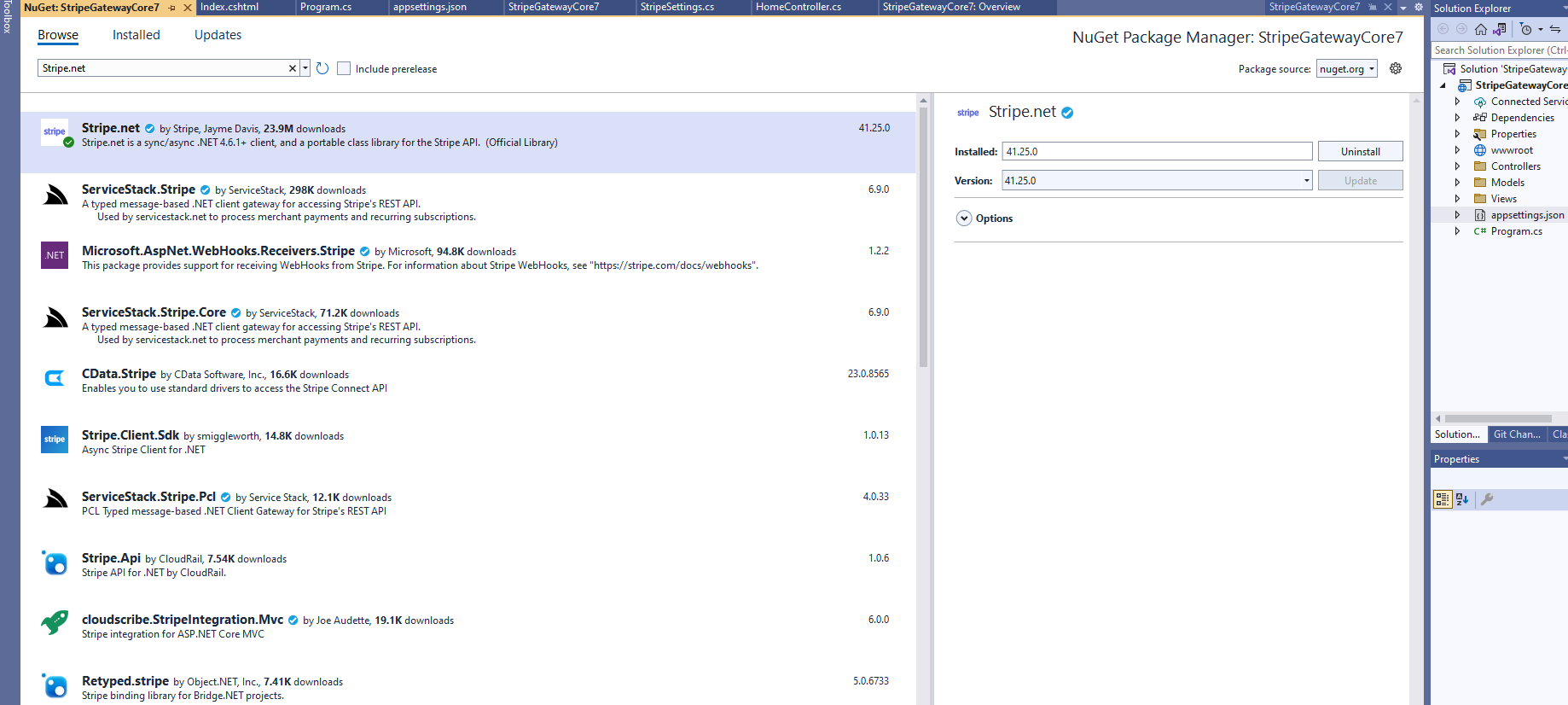1568x705 pixels.
Task: Open the tab list overflow arrow
Action: (1403, 8)
